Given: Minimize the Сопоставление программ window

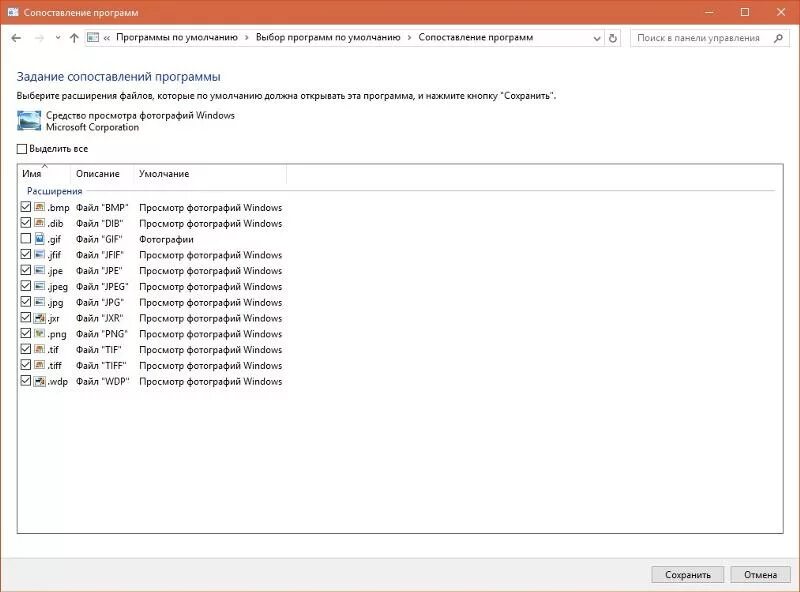Looking at the screenshot, I should coord(709,12).
